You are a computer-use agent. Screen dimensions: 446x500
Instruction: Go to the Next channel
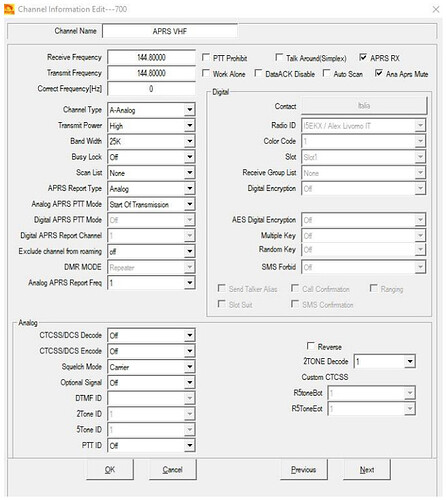click(x=367, y=469)
